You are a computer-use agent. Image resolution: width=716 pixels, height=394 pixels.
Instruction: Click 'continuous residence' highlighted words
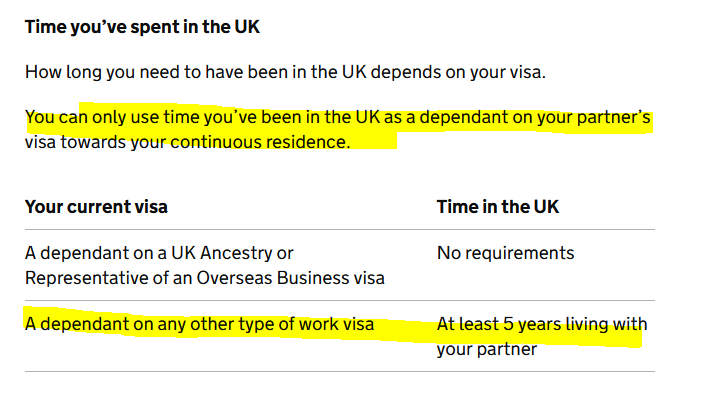(x=260, y=142)
